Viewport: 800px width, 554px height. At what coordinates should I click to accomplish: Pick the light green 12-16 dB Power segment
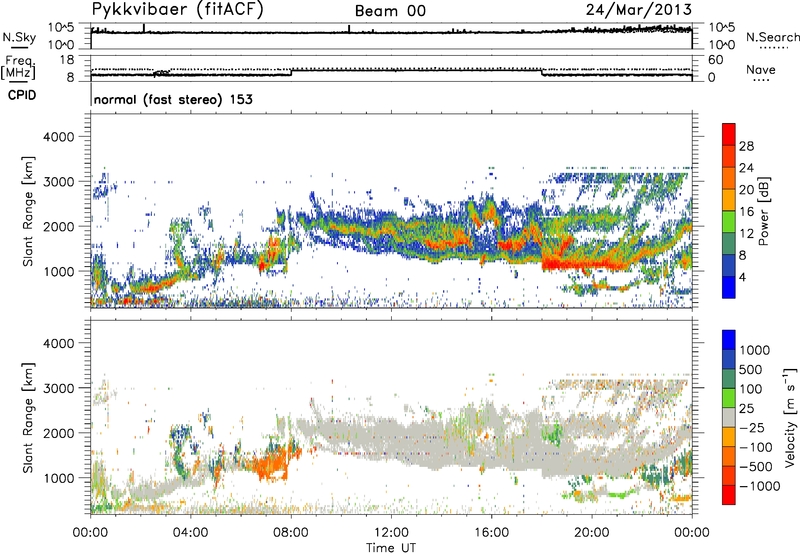tap(729, 221)
